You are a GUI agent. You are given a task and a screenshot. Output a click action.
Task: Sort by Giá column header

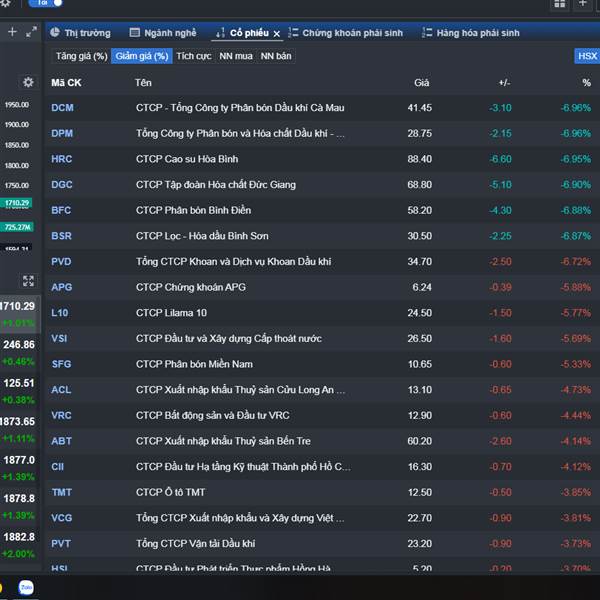click(422, 83)
